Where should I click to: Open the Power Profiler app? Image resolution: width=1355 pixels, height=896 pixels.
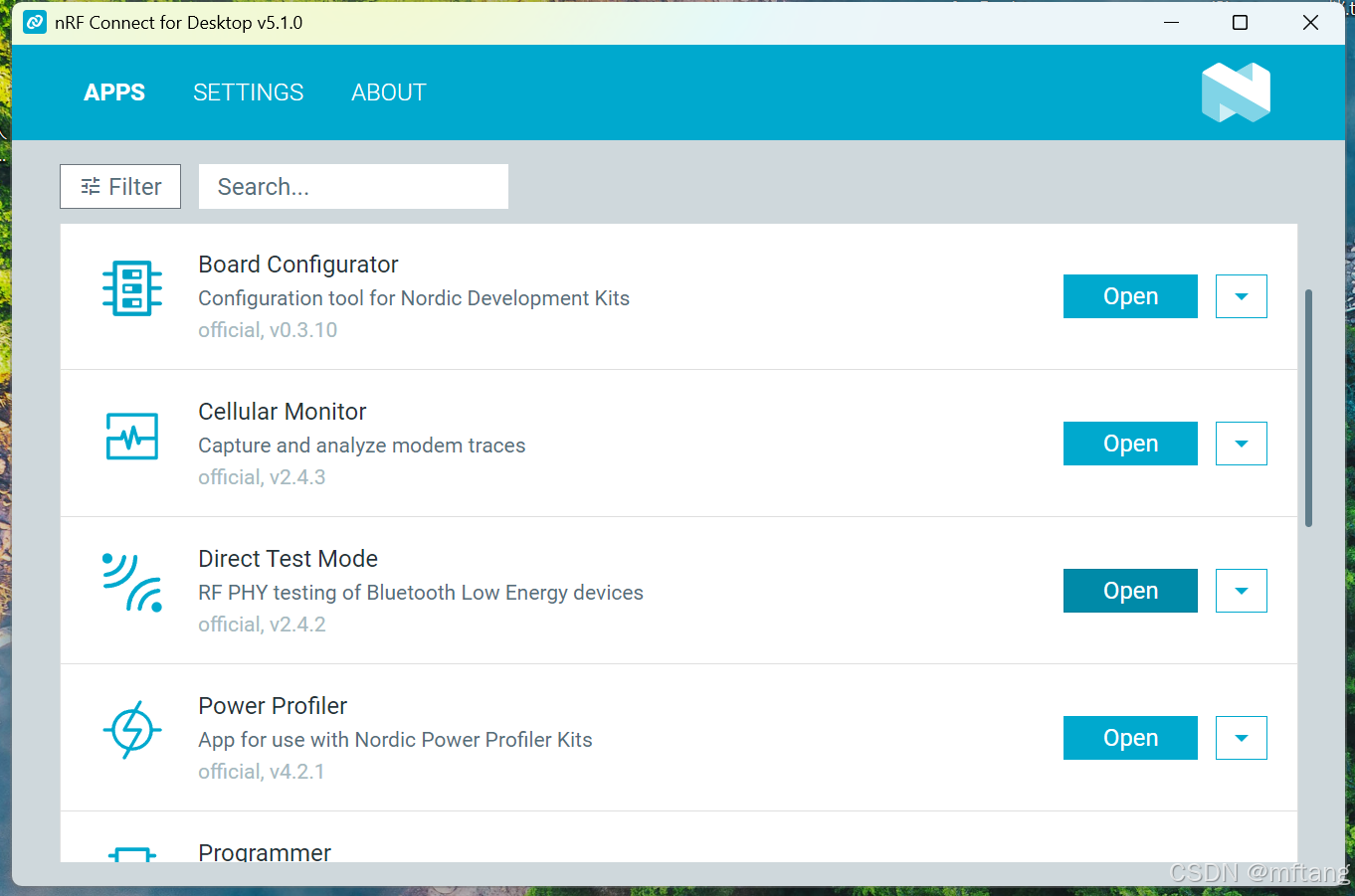pos(1130,738)
